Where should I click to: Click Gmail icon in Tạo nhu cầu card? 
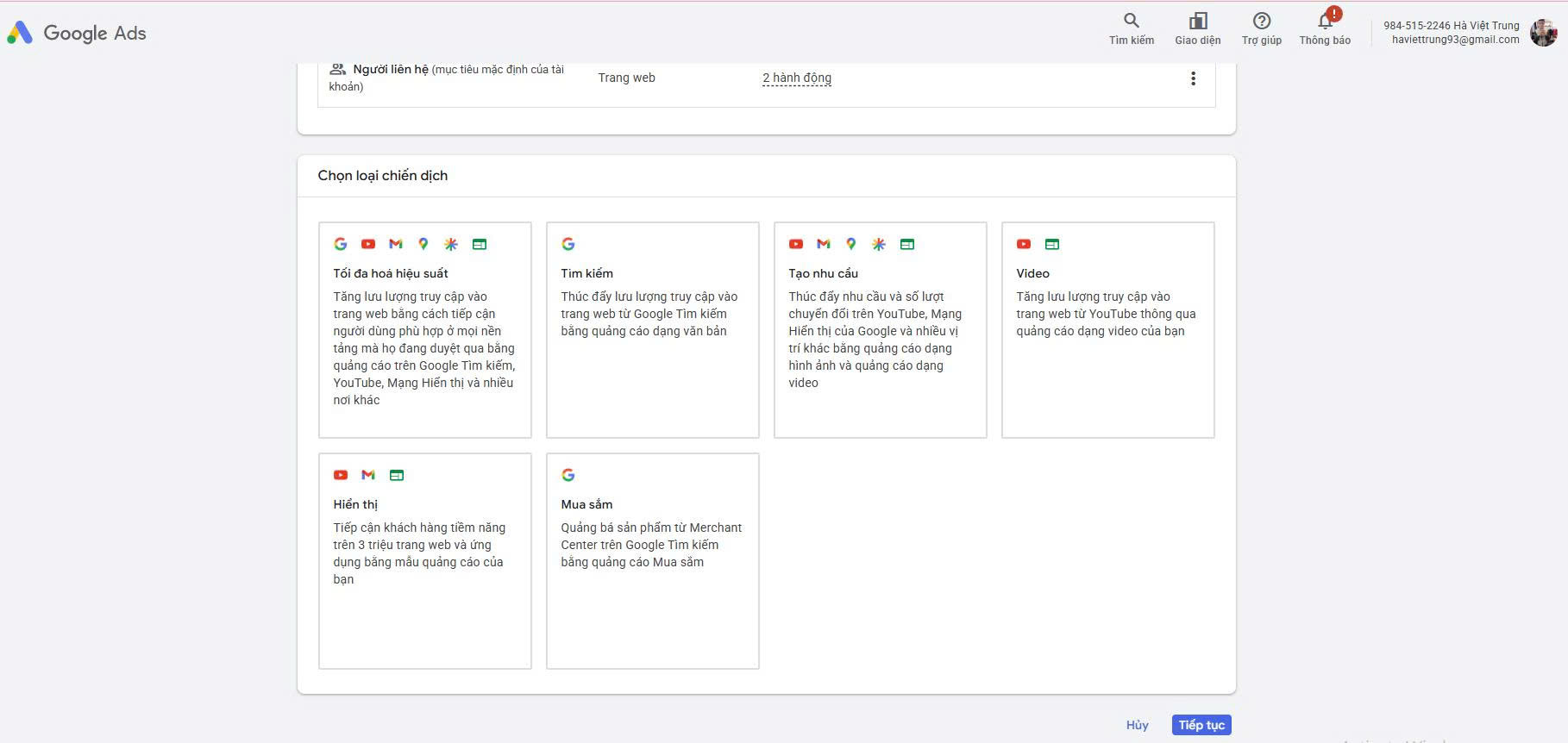[x=824, y=244]
